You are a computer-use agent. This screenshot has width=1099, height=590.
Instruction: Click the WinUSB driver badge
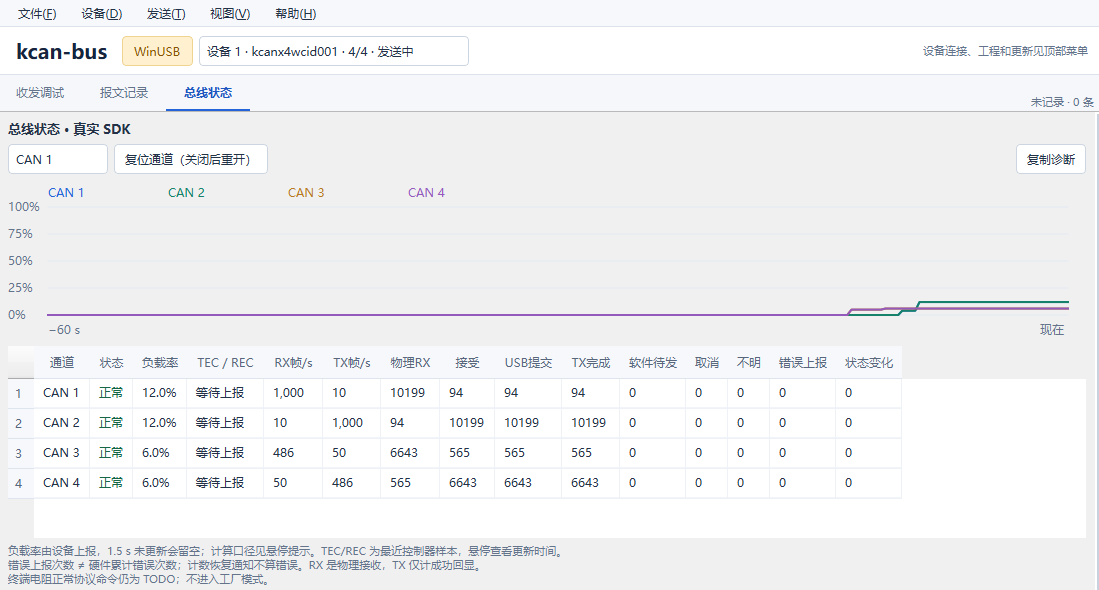click(x=157, y=51)
